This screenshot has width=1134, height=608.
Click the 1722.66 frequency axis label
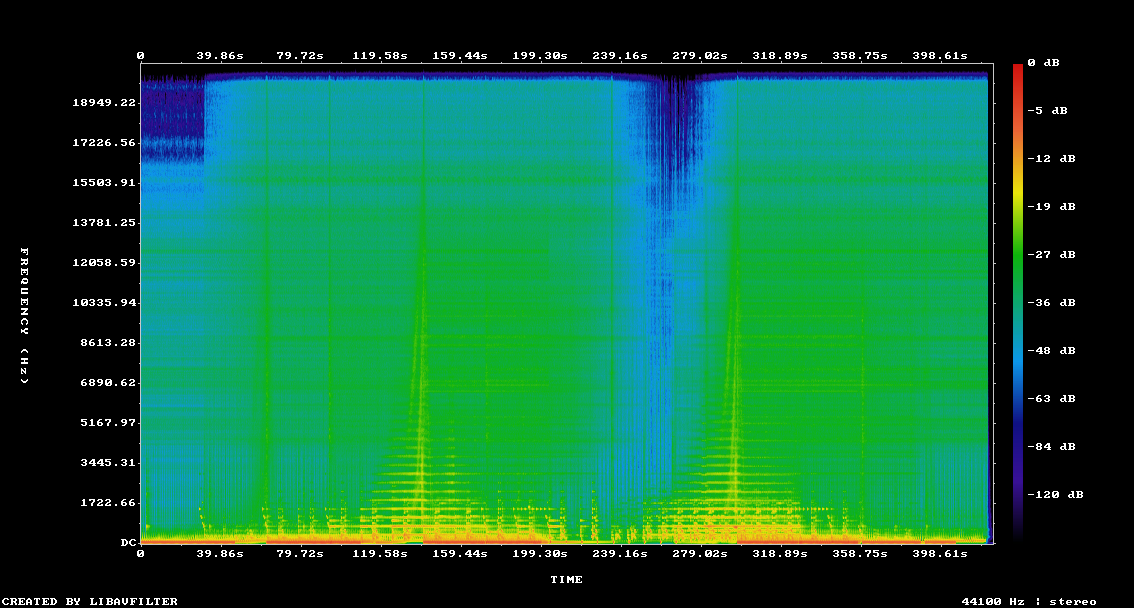click(x=108, y=502)
